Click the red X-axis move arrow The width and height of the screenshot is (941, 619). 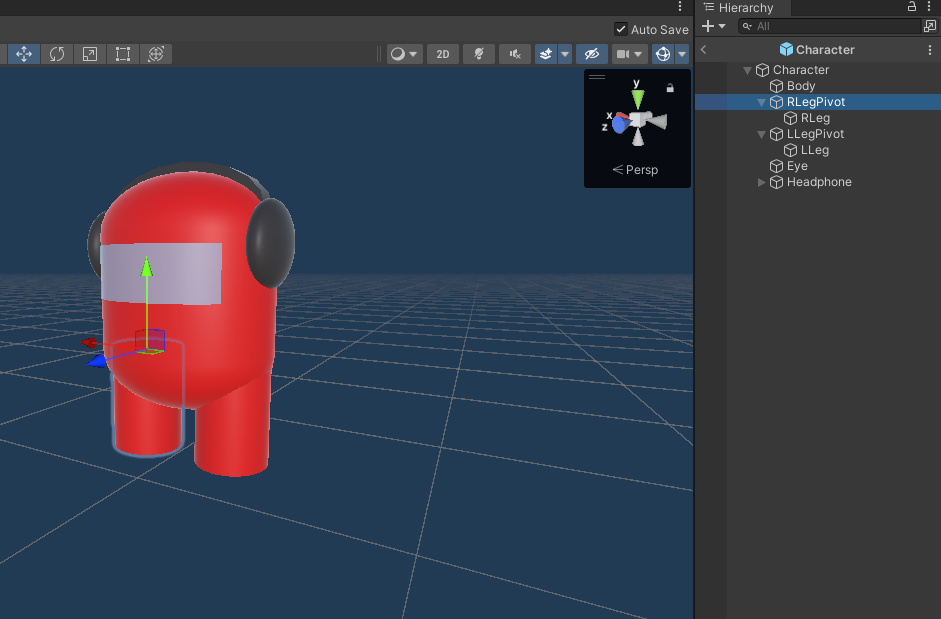[x=89, y=342]
